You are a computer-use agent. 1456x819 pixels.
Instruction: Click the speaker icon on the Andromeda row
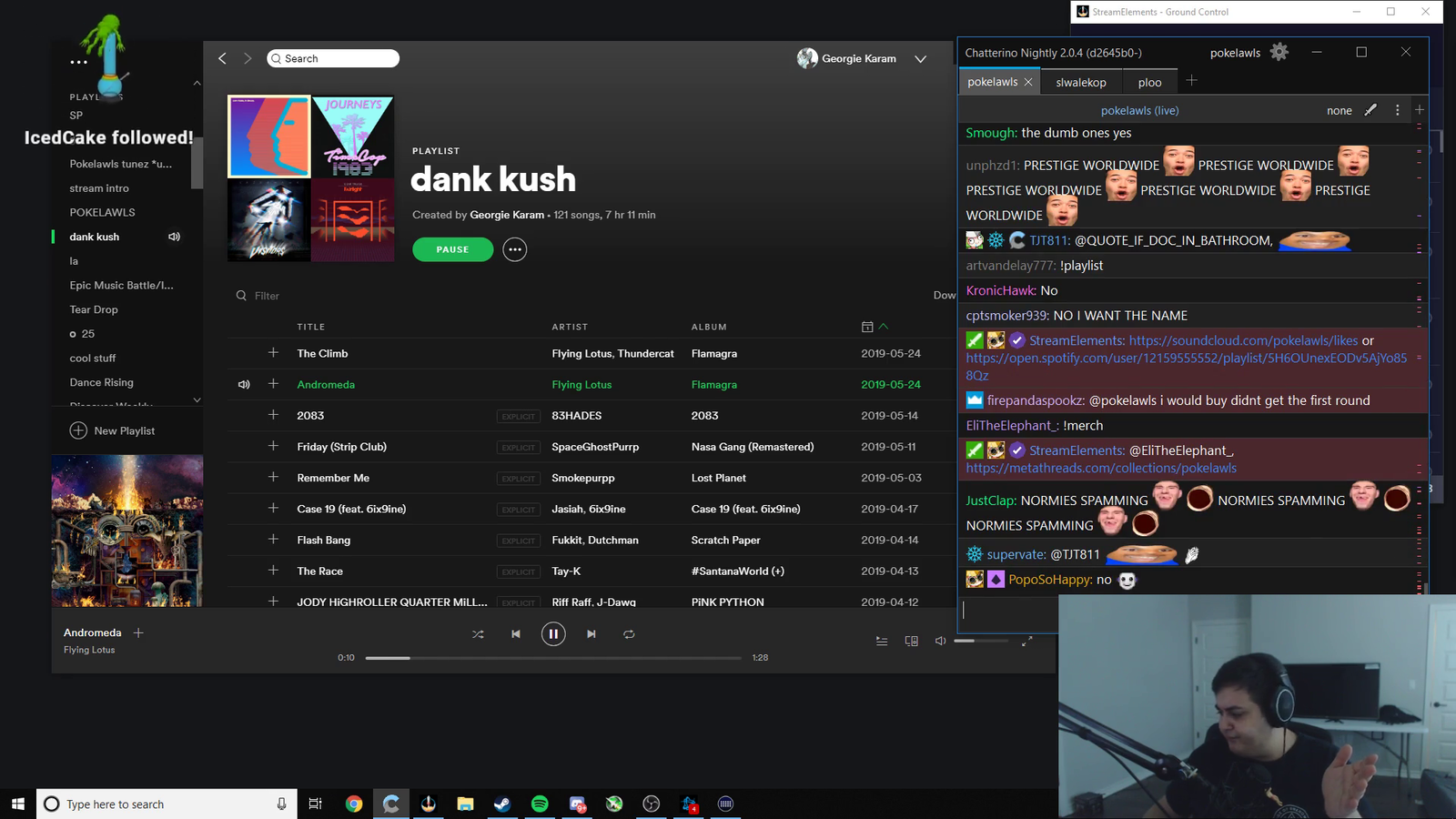pos(244,384)
